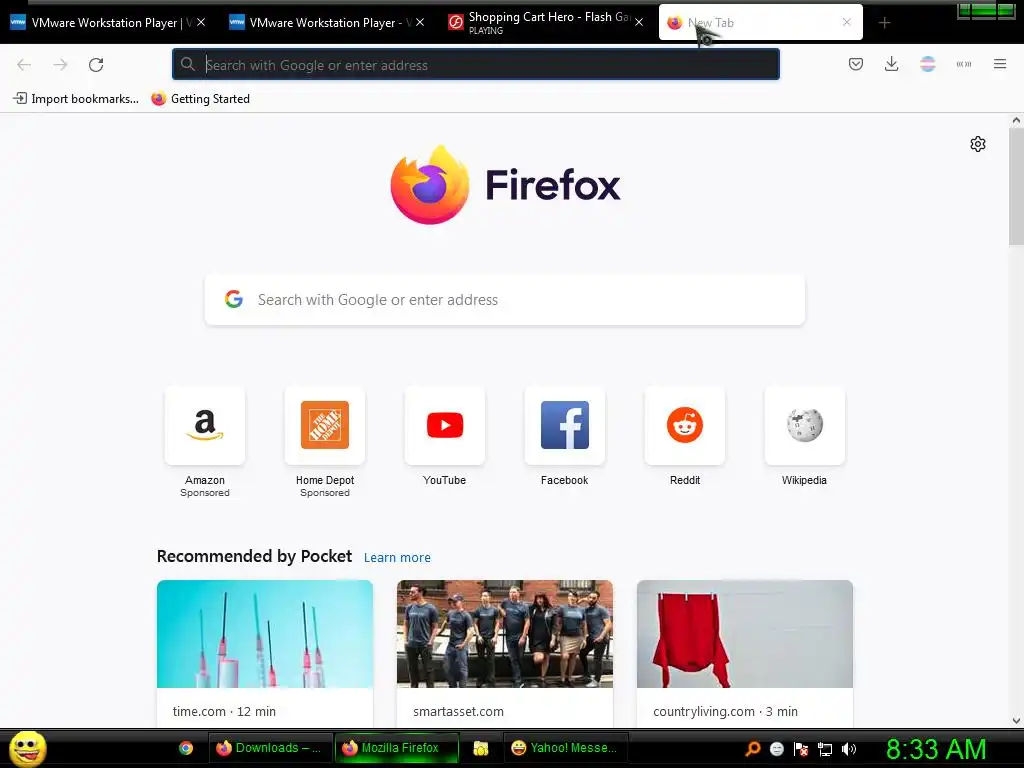
Task: Open Getting Started bookmark
Action: click(200, 99)
